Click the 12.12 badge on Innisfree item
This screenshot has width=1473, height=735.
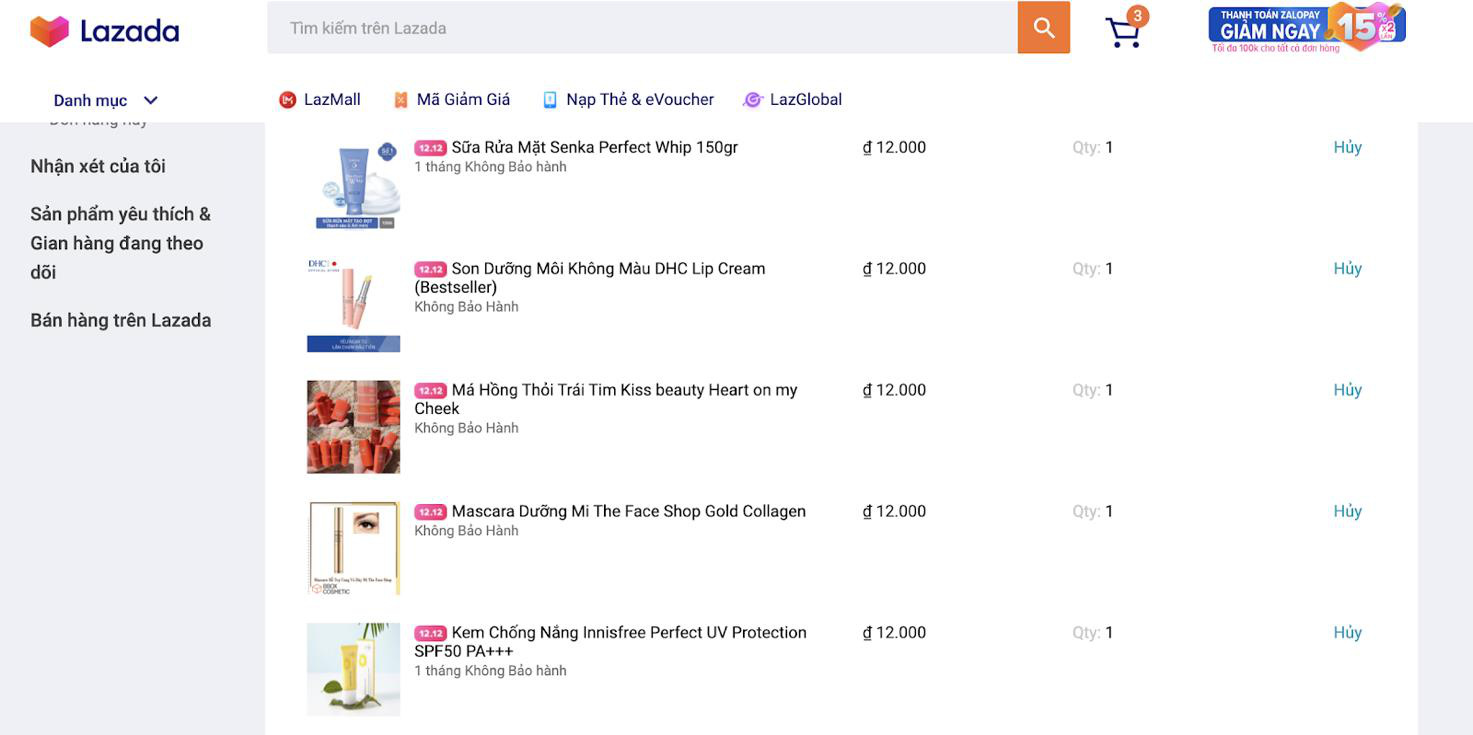[x=430, y=633]
